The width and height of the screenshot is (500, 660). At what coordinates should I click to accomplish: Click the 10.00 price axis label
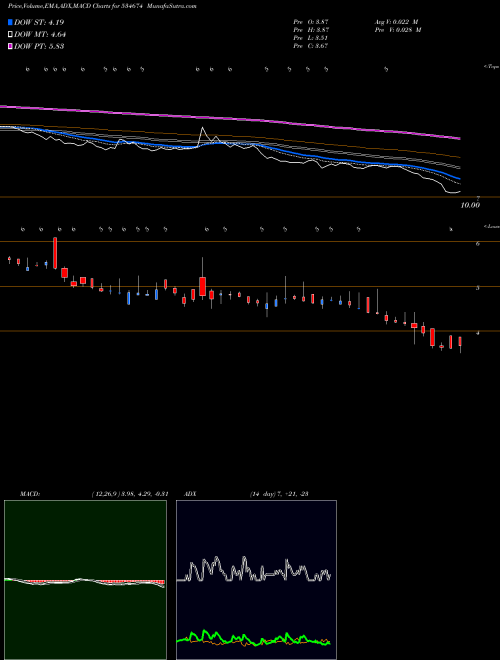470,205
